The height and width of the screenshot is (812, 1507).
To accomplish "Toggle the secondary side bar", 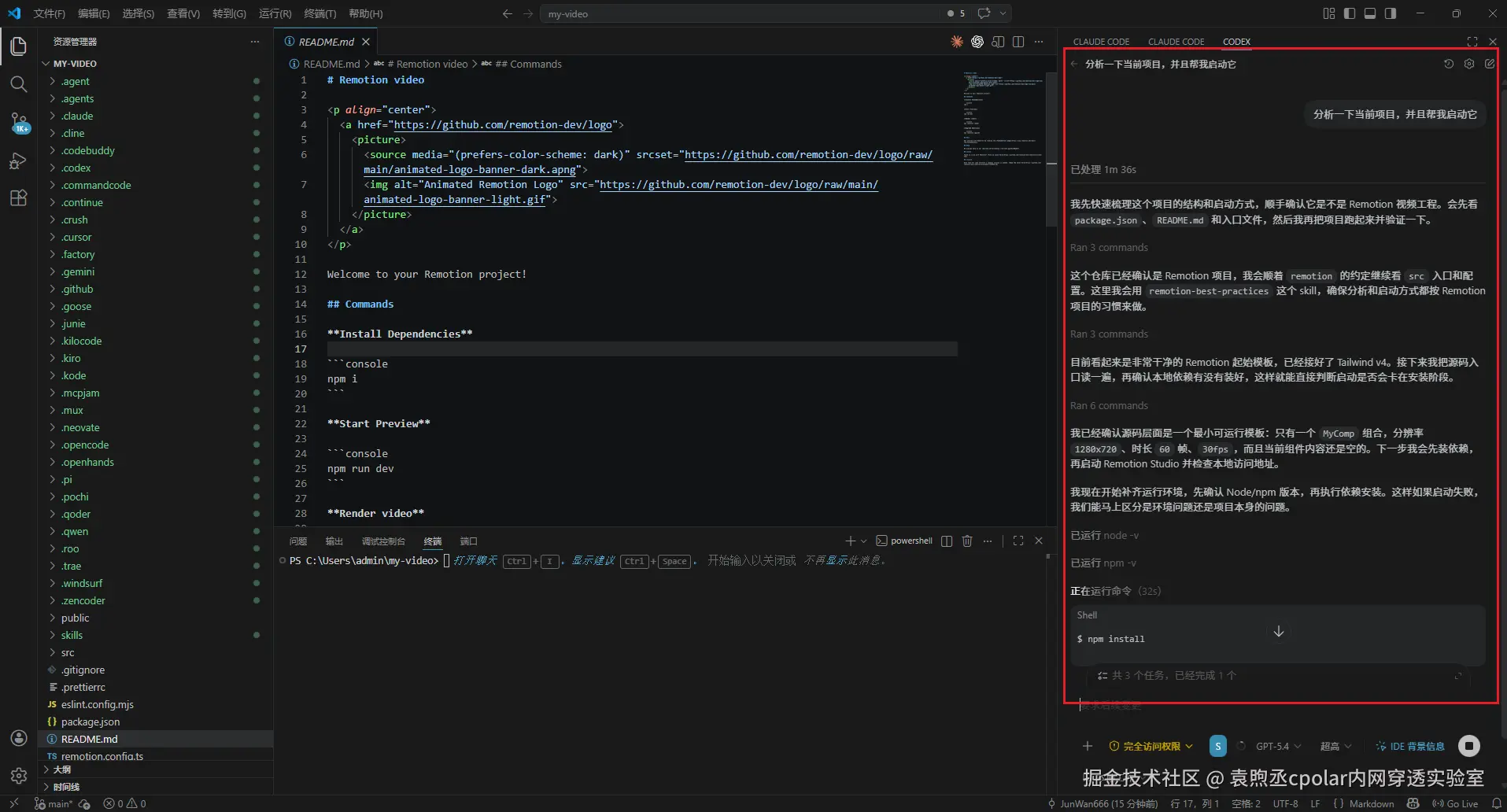I will (x=1391, y=13).
